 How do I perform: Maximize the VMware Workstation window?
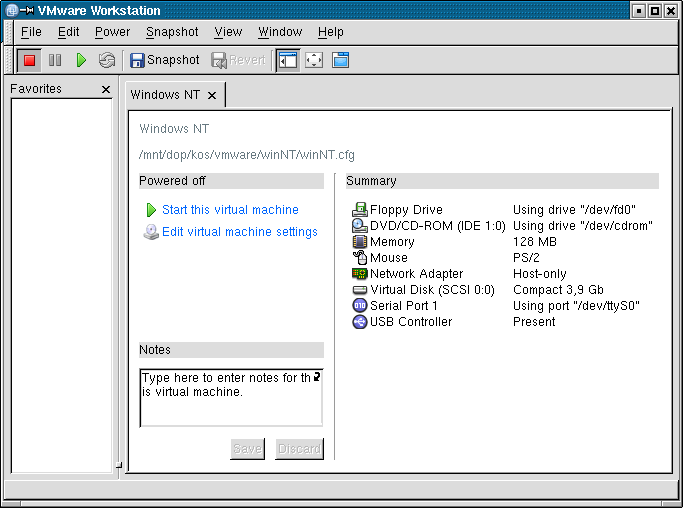point(655,10)
